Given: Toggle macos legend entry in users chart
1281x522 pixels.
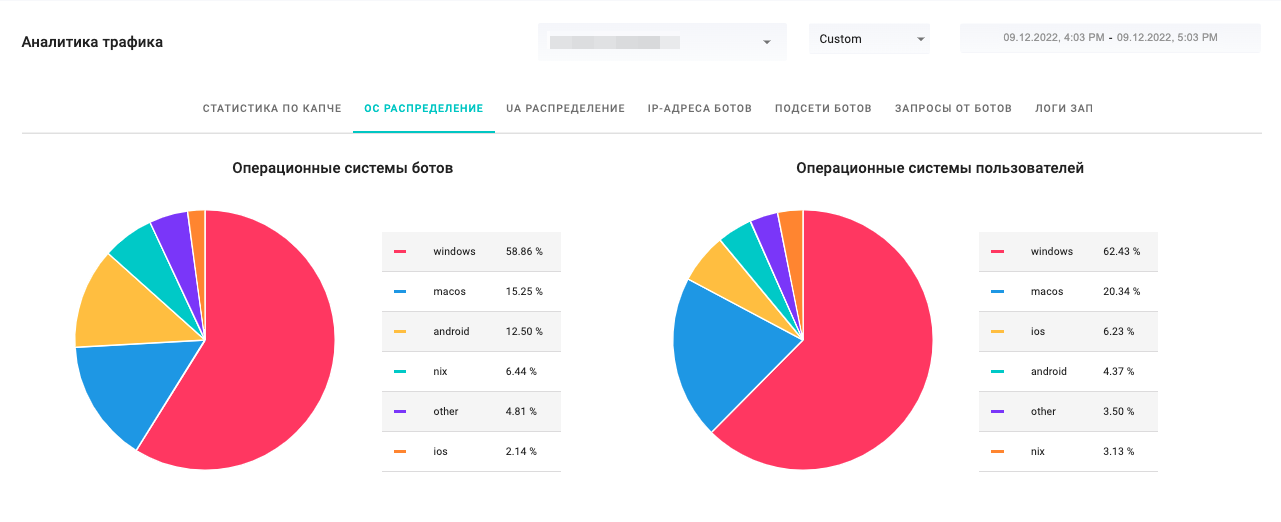Looking at the screenshot, I should (x=1046, y=292).
